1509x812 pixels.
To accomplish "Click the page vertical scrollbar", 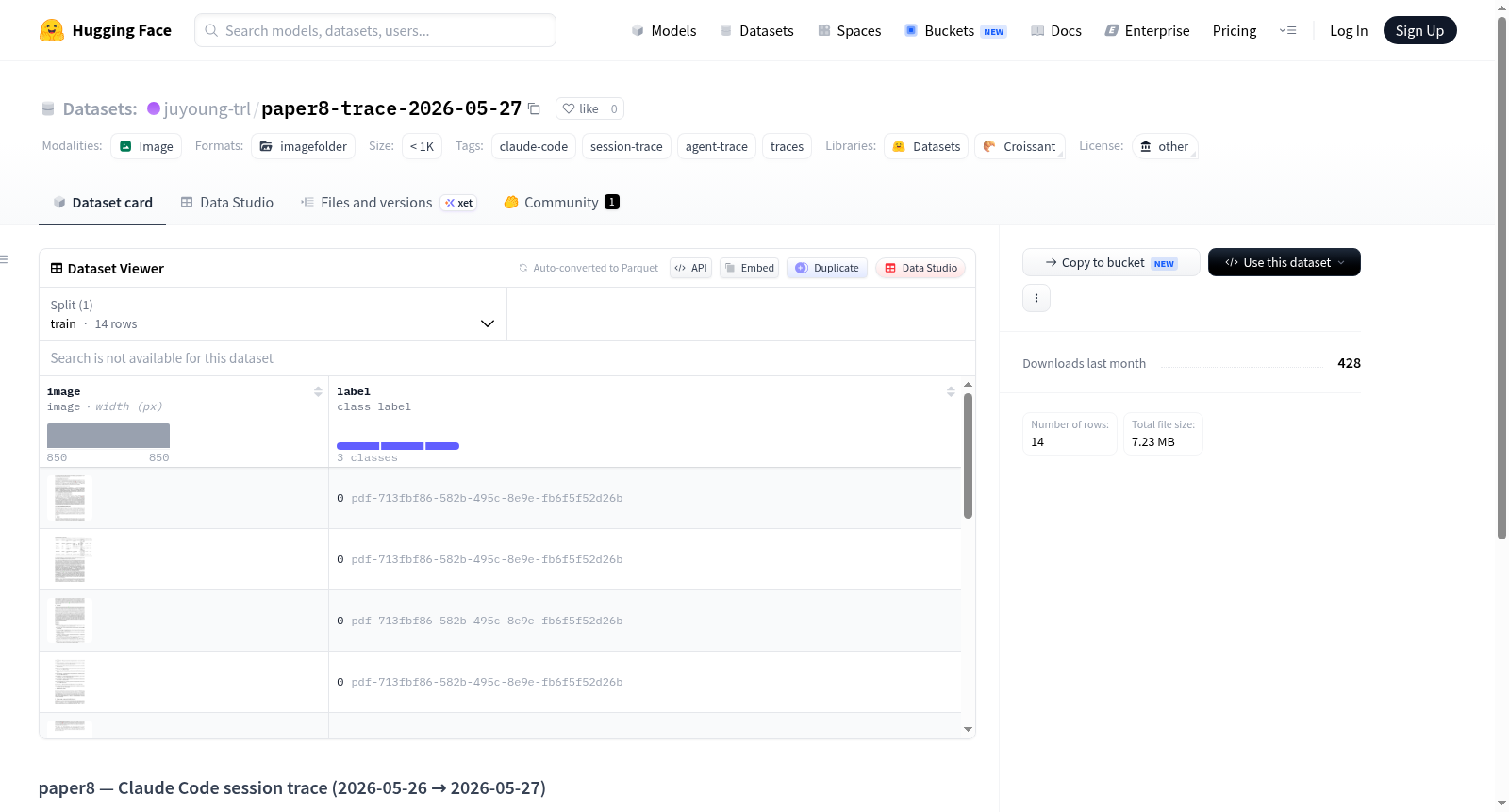I will click(1501, 278).
